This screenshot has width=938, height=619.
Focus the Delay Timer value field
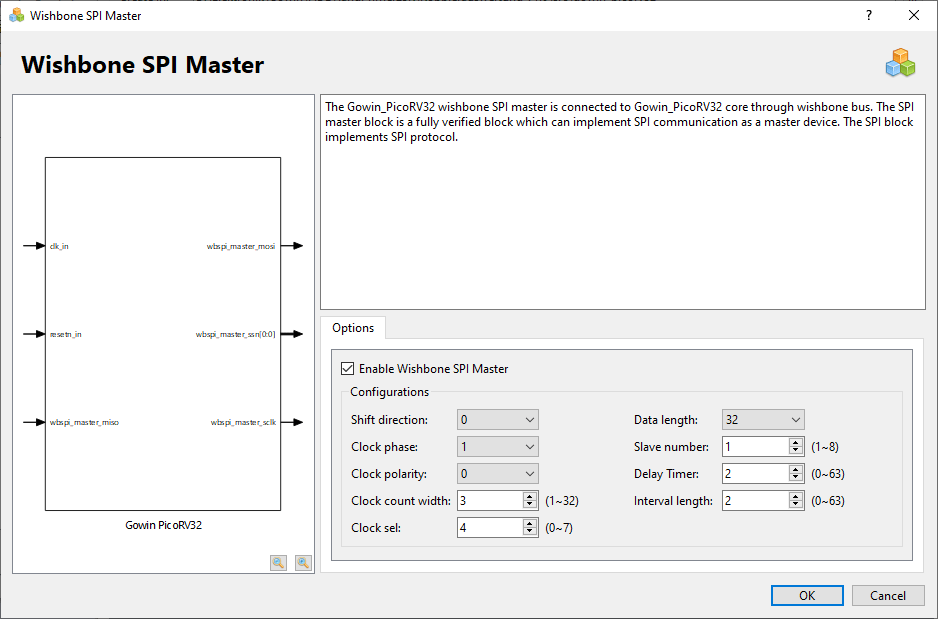pyautogui.click(x=756, y=474)
